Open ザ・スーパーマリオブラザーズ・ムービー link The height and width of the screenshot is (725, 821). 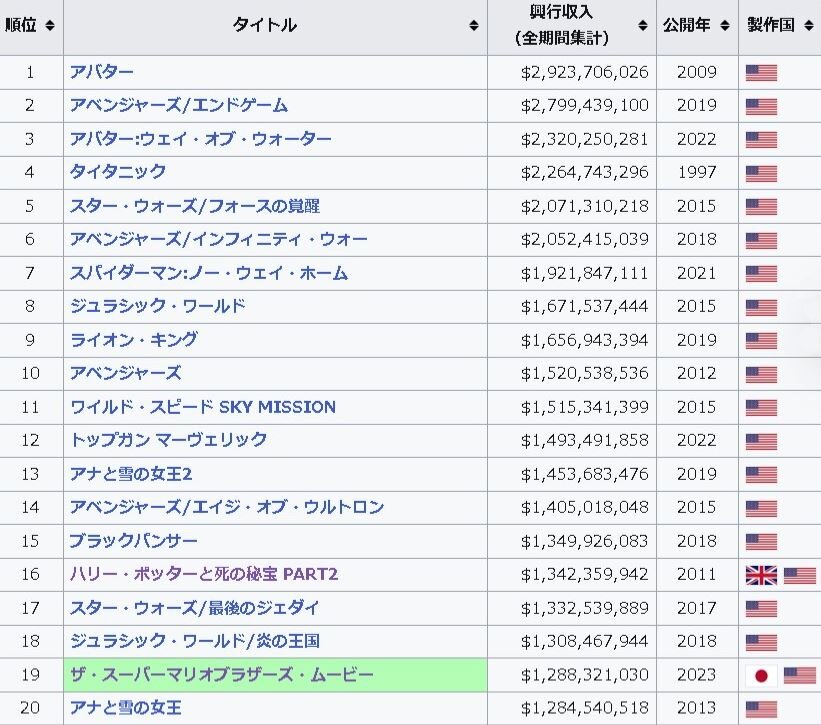(221, 675)
